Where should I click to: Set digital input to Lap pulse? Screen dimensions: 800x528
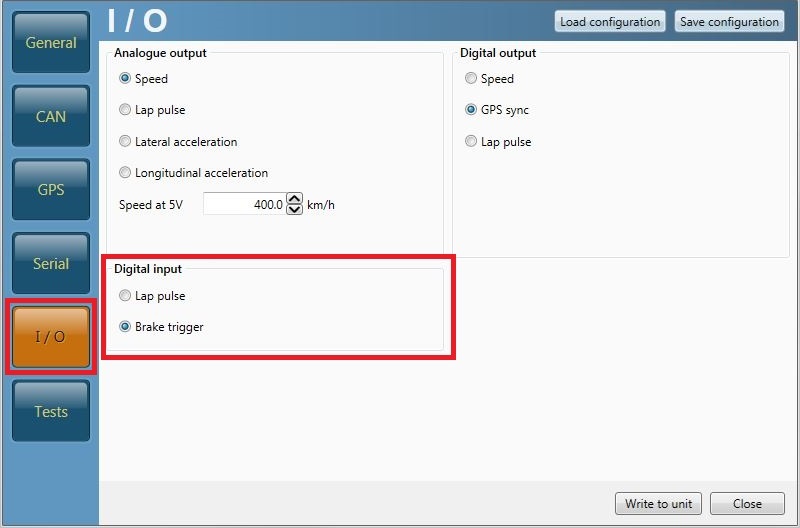[x=125, y=296]
